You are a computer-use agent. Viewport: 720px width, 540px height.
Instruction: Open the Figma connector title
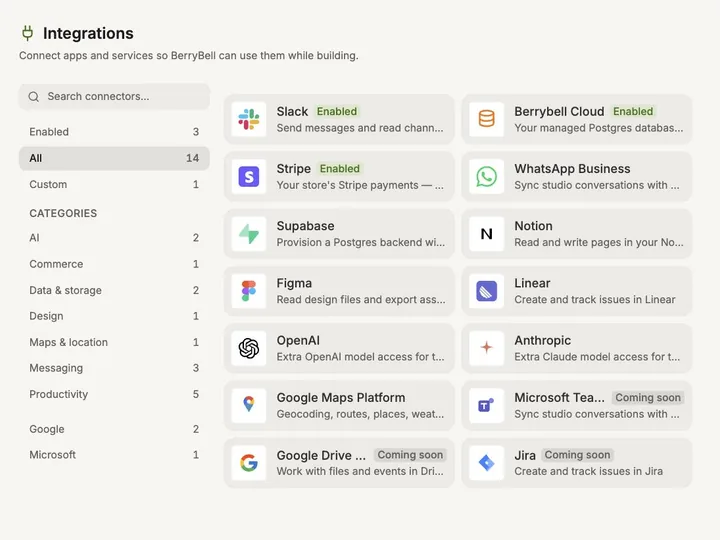[294, 283]
